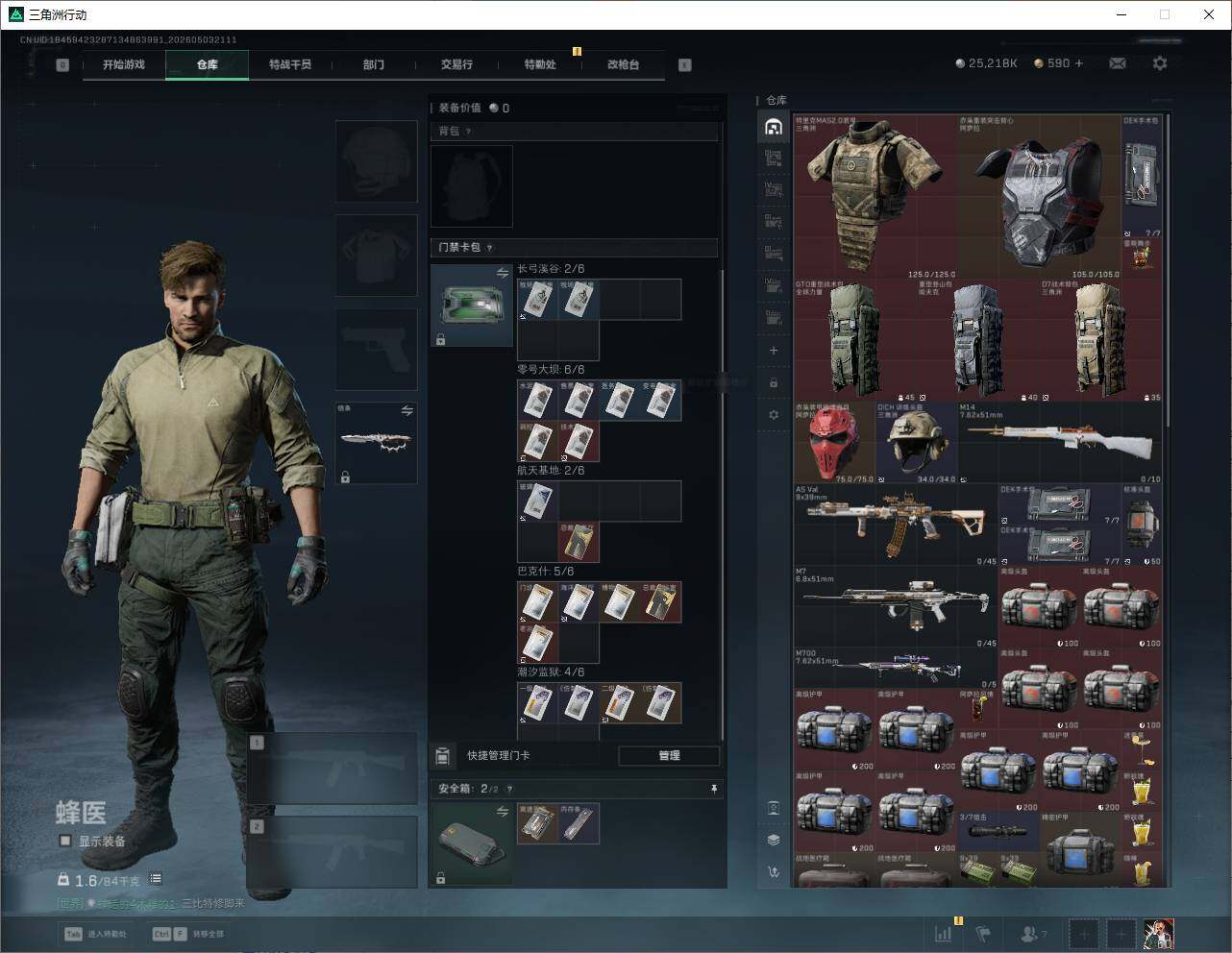Click the bottom sort icon in warehouse sidebar
The image size is (1232, 953).
(774, 872)
